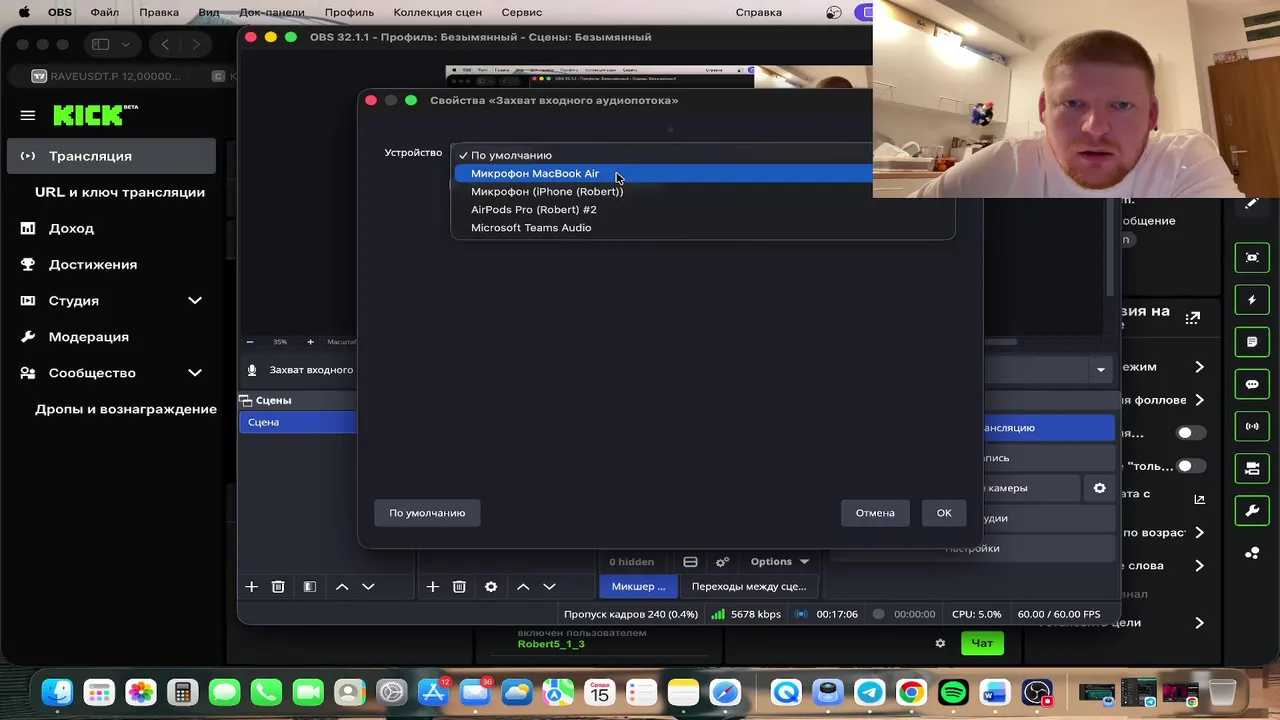The width and height of the screenshot is (1280, 720).
Task: Toggle mixer layout icon next to hidden count
Action: (x=690, y=562)
